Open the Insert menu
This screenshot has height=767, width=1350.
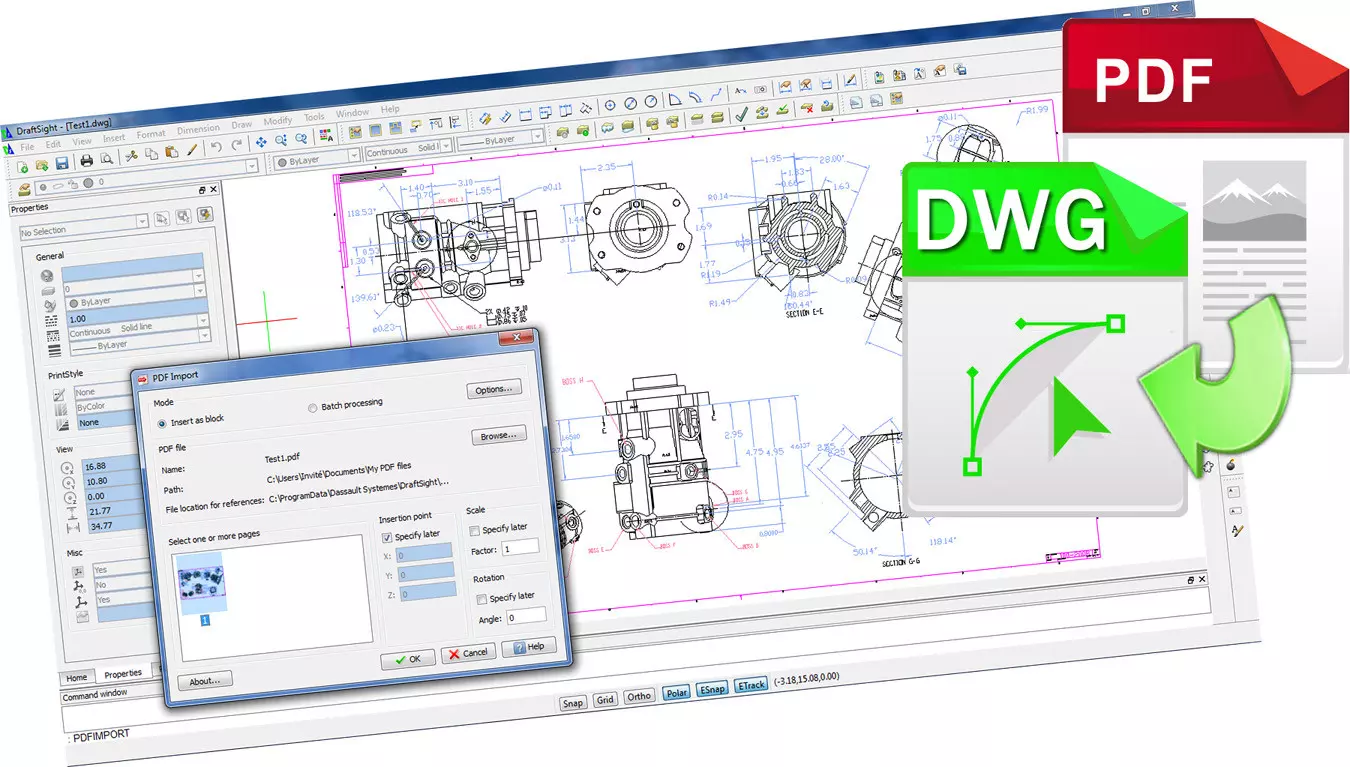click(114, 138)
